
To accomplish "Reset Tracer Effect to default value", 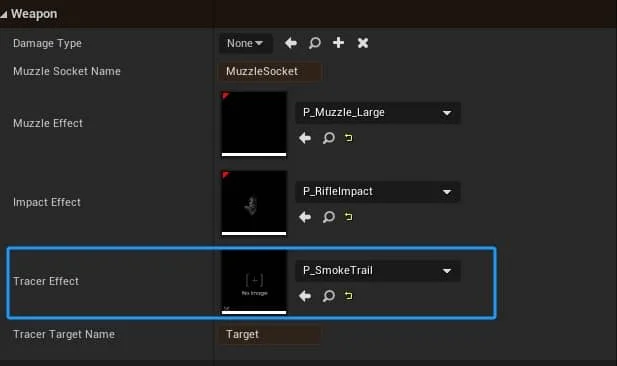I will [x=349, y=296].
